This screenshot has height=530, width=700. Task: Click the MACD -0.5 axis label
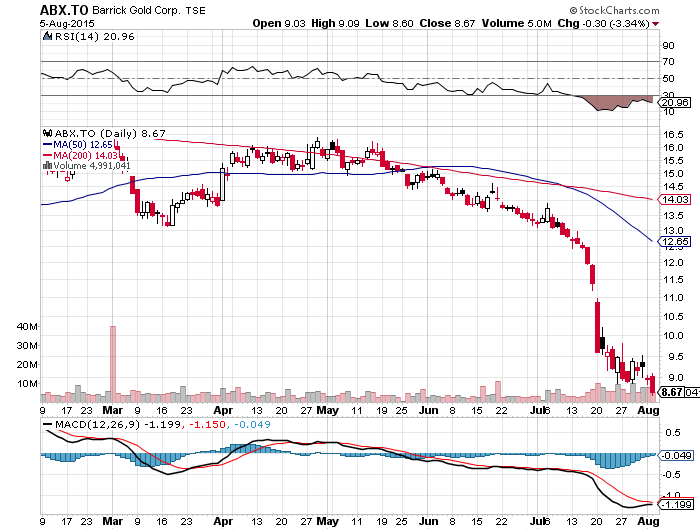pyautogui.click(x=672, y=475)
